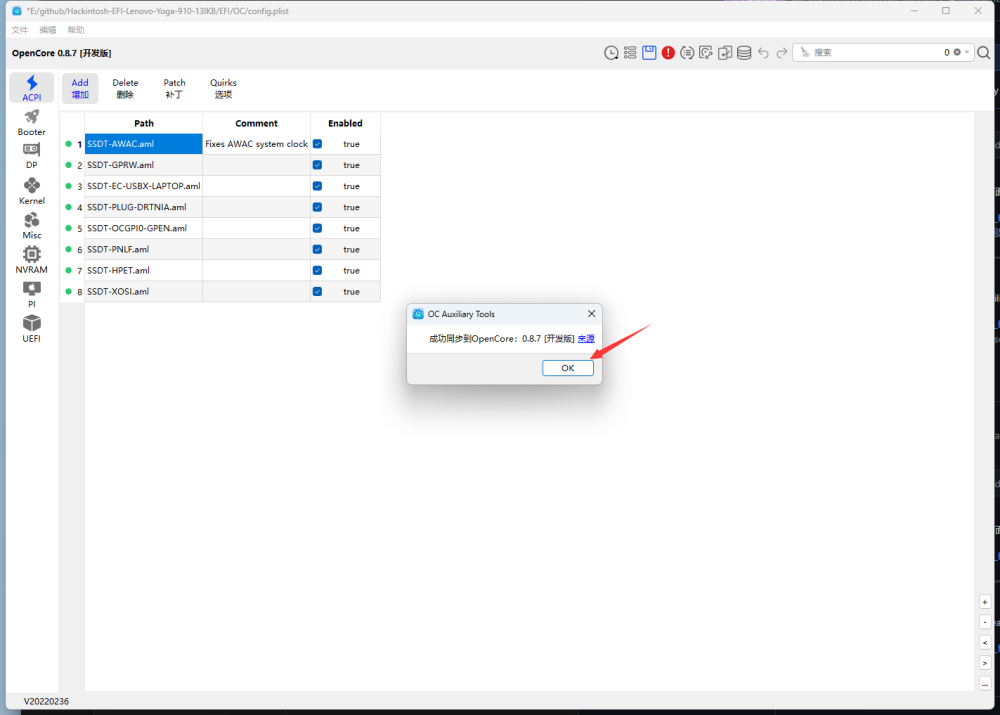Open the database icon in toolbar
Viewport: 1000px width, 715px height.
(744, 53)
